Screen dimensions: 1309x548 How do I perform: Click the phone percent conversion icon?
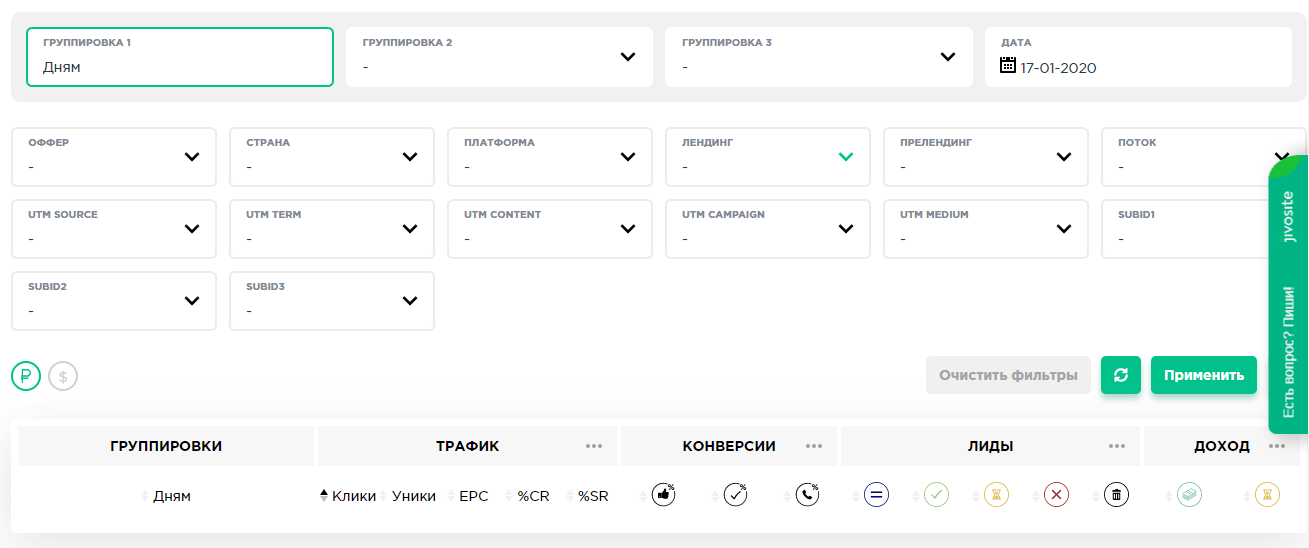(x=807, y=495)
